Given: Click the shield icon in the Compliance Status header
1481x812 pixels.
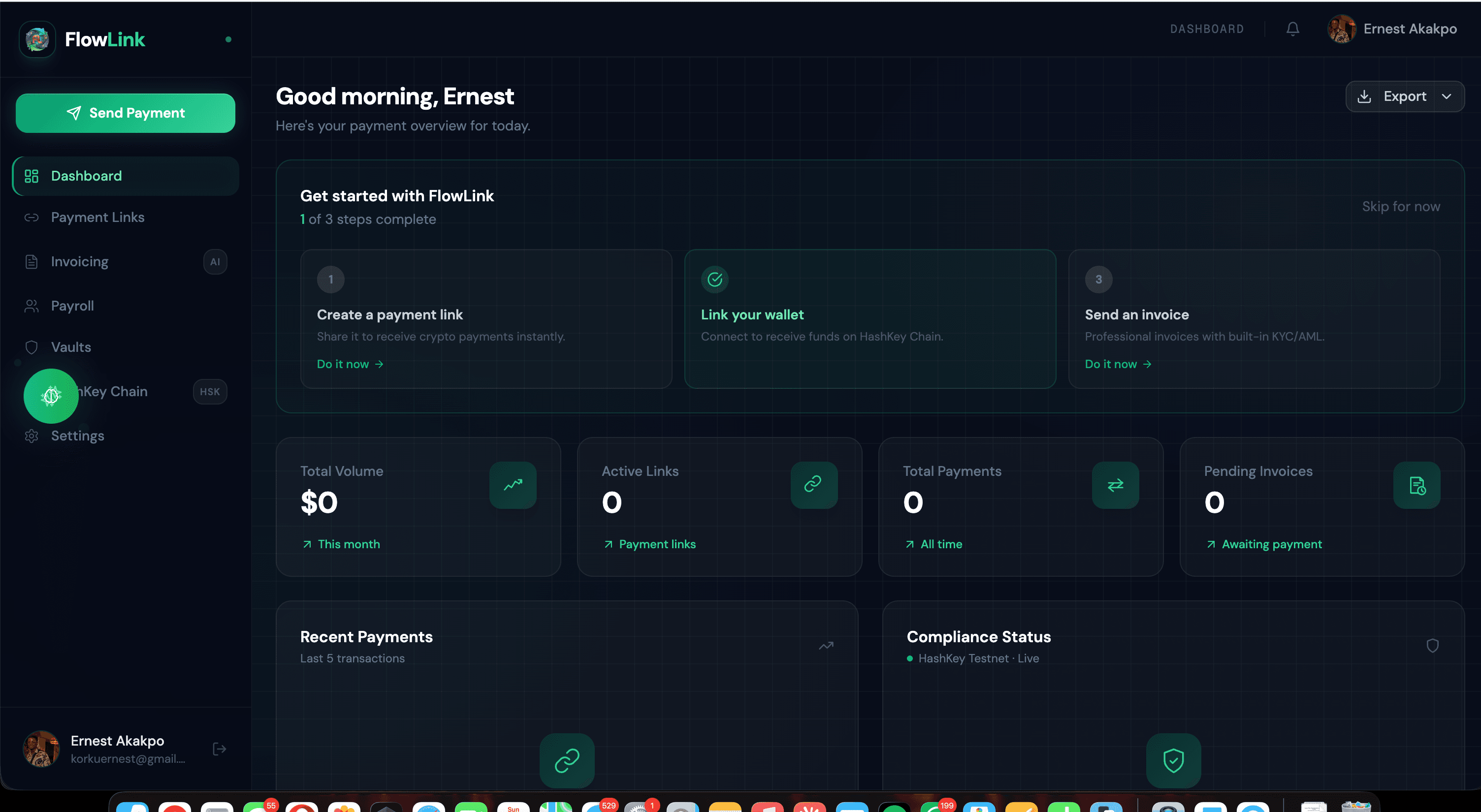Looking at the screenshot, I should 1432,646.
